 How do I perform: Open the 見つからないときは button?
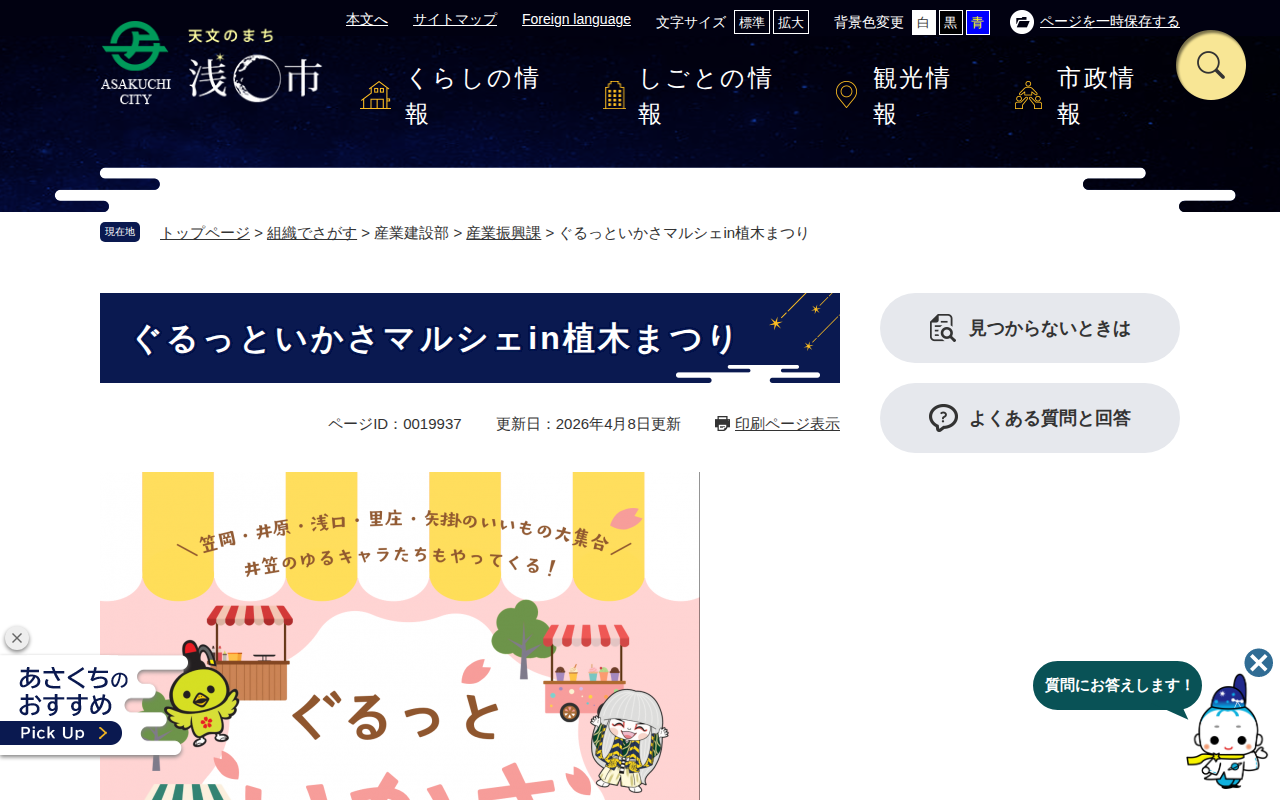(x=1030, y=328)
